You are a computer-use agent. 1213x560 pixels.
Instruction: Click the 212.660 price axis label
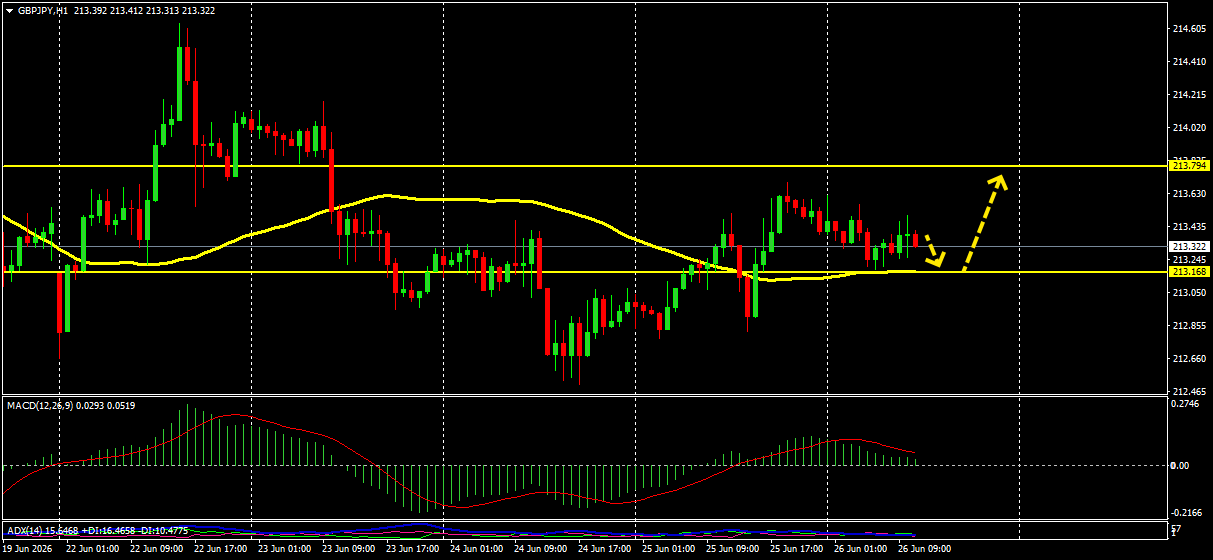click(1189, 359)
